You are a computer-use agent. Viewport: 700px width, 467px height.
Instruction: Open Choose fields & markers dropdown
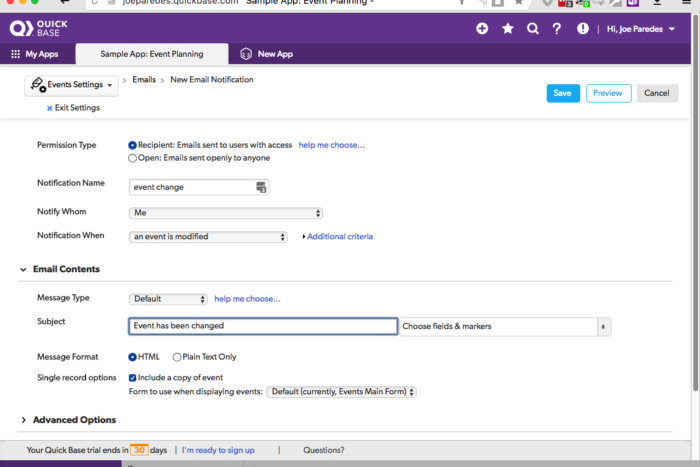505,326
